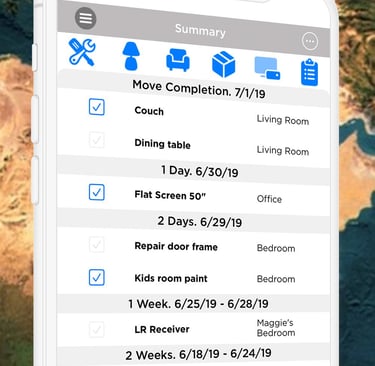Open the more options ellipsis button

[310, 41]
